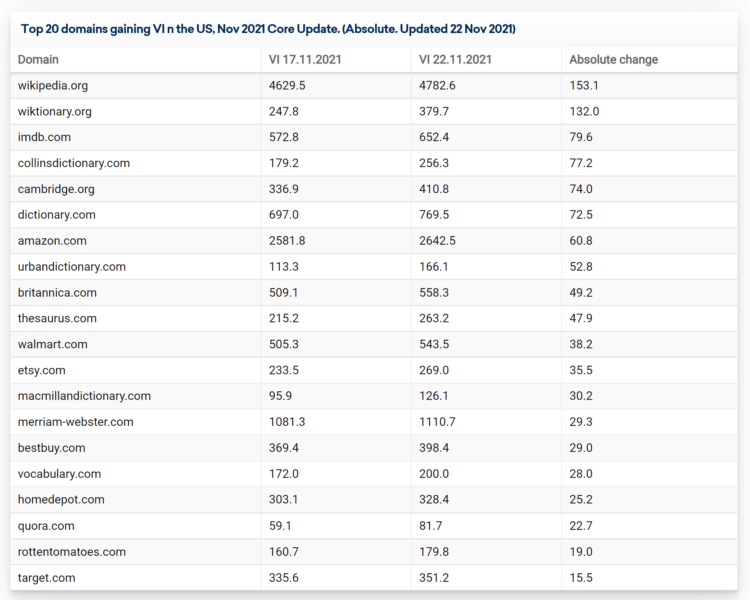Click the table title about Core Update
This screenshot has height=600, width=750.
coord(268,28)
